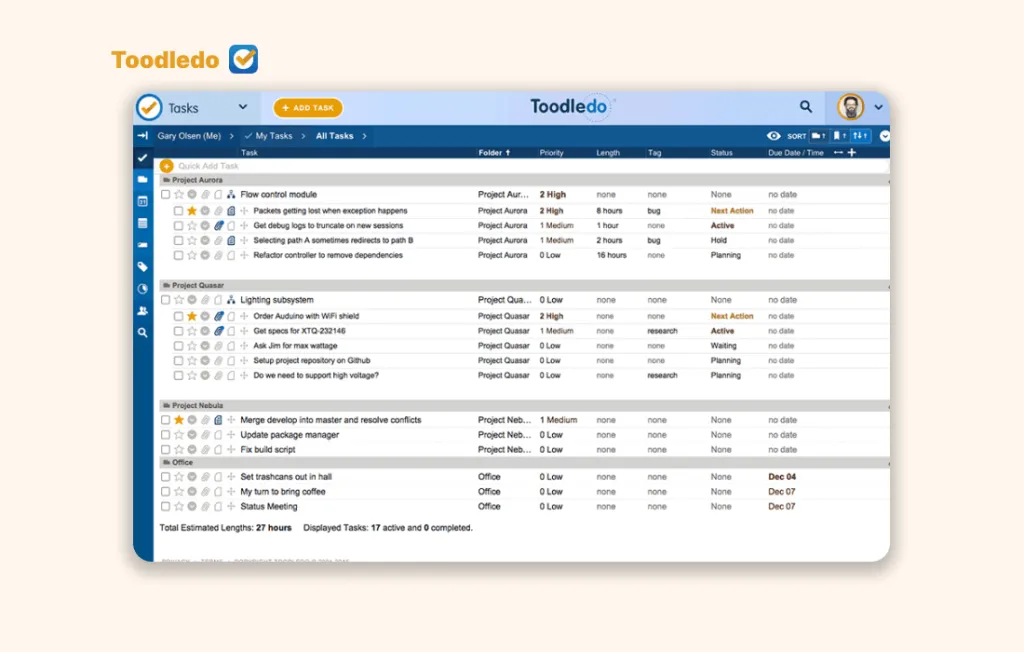The width and height of the screenshot is (1024, 652).
Task: Click the add column plus icon
Action: pos(852,153)
